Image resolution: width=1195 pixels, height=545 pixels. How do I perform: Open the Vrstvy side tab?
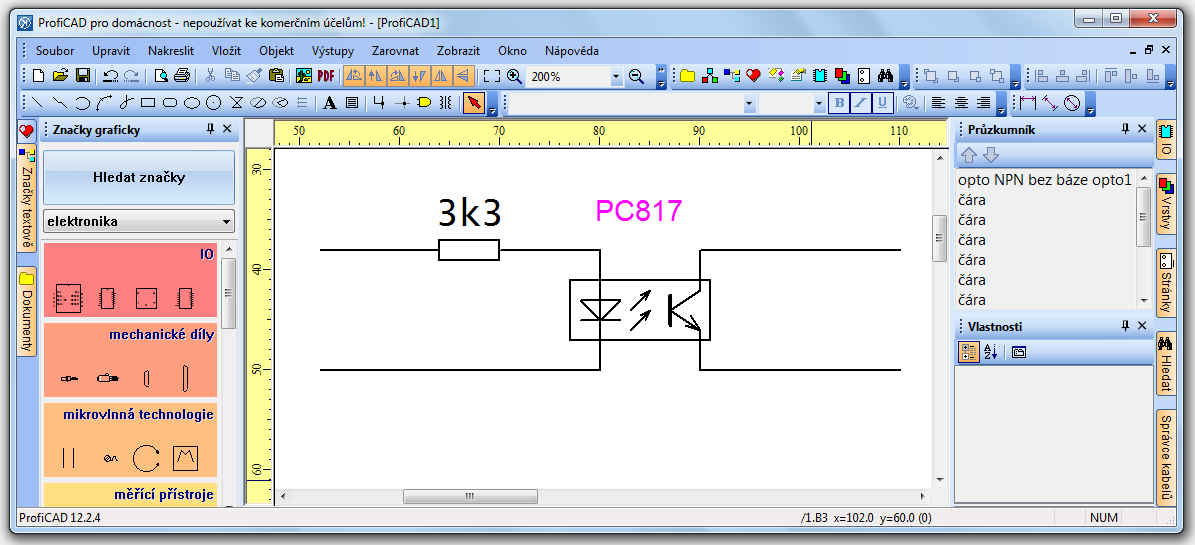pos(1166,204)
